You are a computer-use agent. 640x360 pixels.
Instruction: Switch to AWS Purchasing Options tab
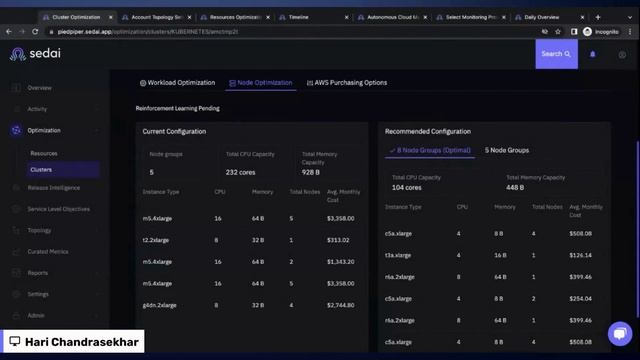click(347, 83)
